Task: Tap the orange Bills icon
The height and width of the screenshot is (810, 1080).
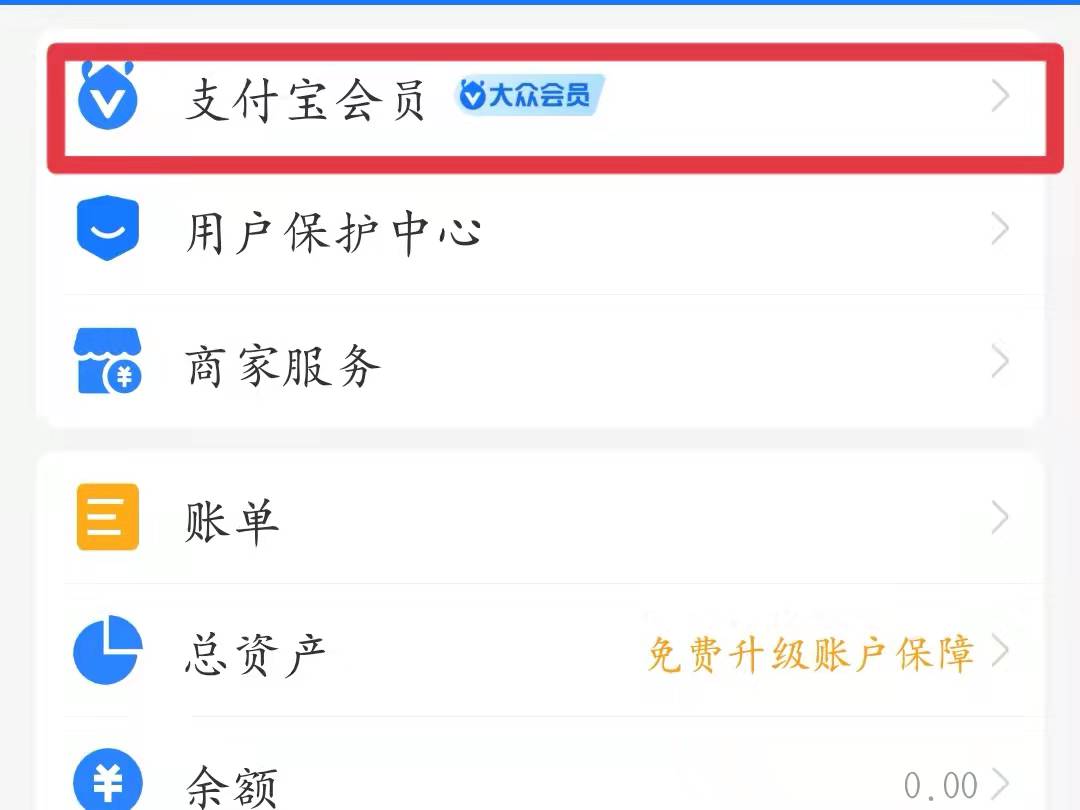Action: 107,517
